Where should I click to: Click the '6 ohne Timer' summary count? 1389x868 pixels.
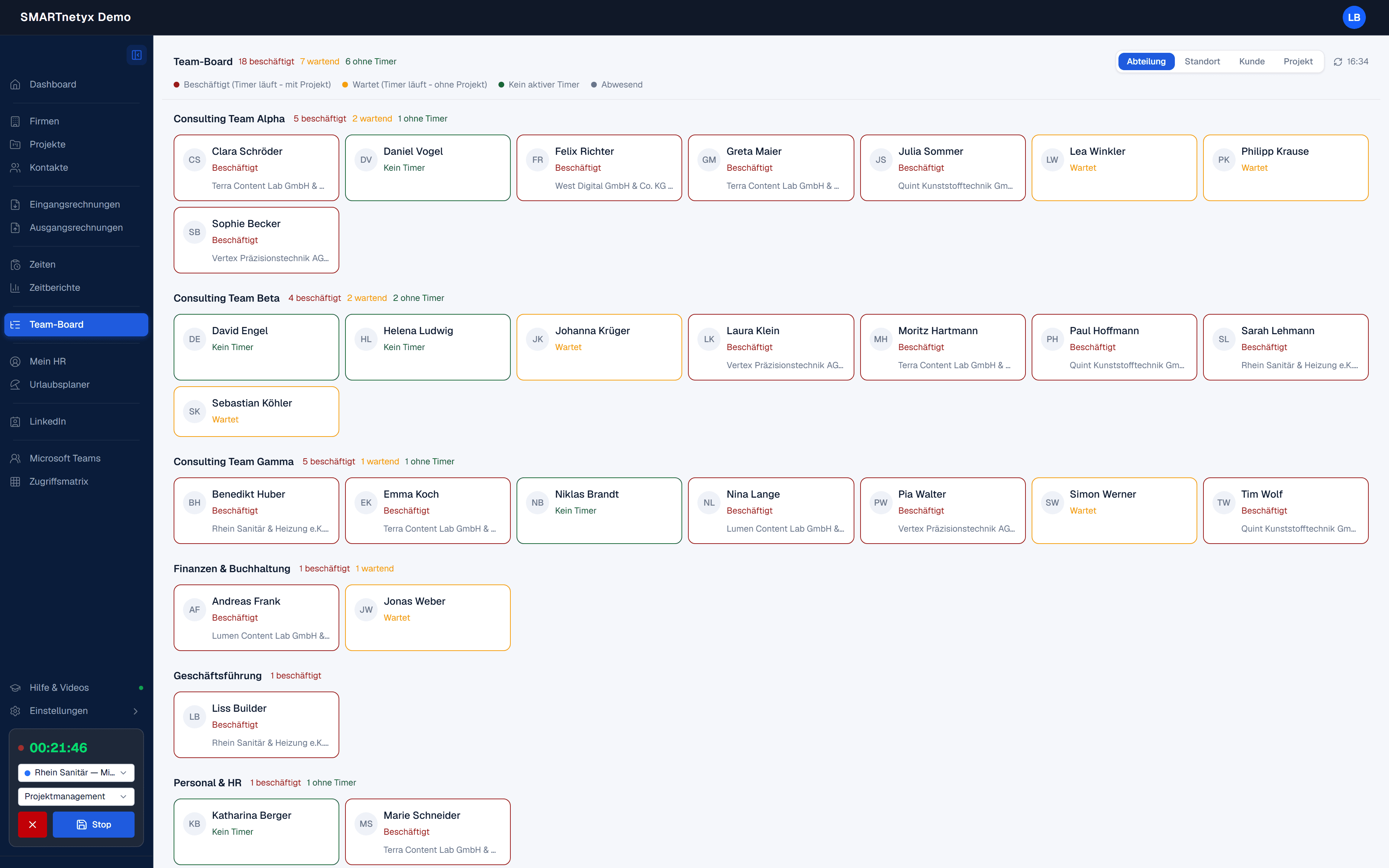pyautogui.click(x=371, y=61)
